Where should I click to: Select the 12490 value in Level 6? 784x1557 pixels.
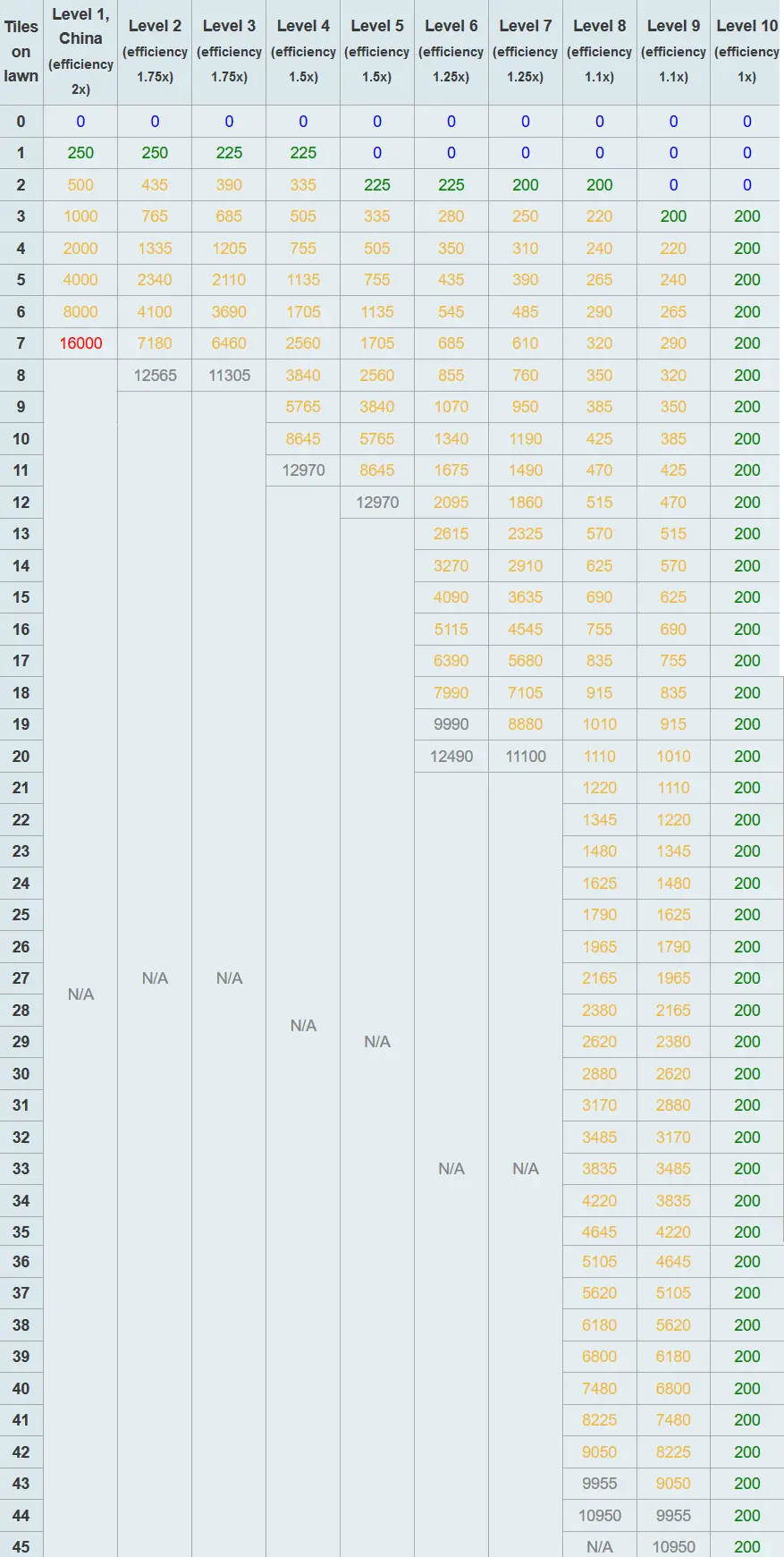(451, 757)
